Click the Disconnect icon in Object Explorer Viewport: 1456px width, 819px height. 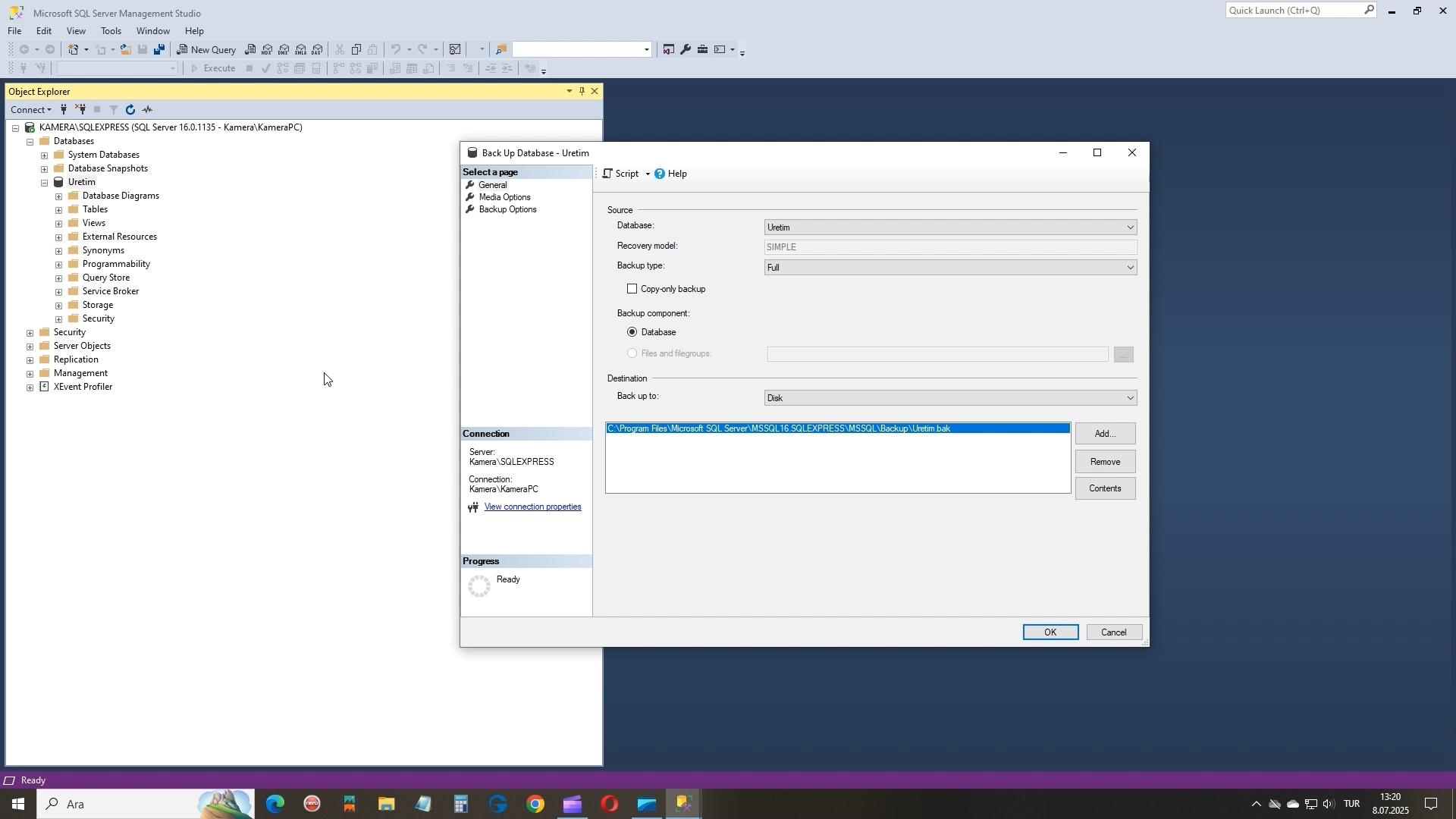80,110
